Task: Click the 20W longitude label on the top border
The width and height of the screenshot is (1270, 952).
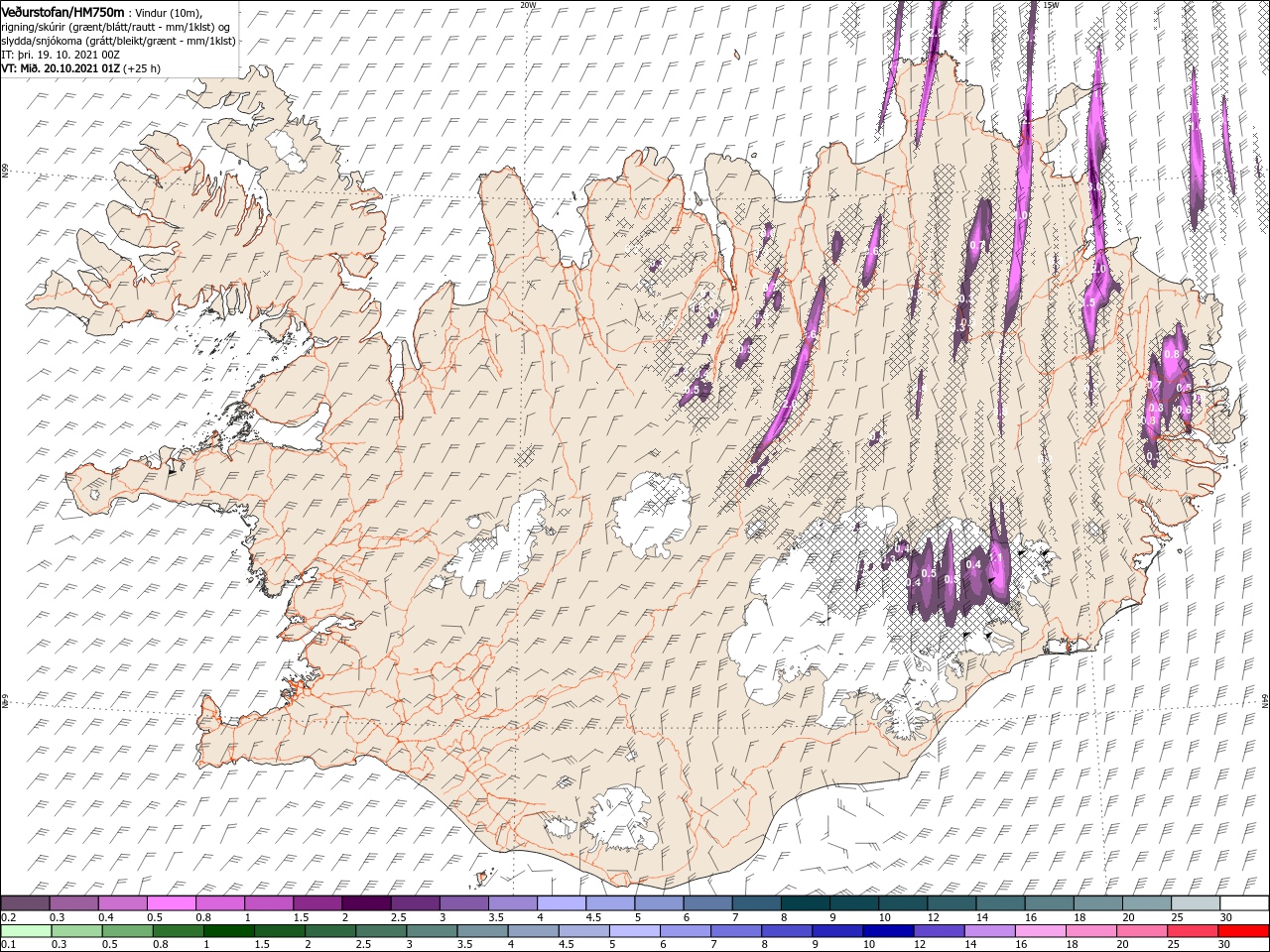Action: point(528,5)
